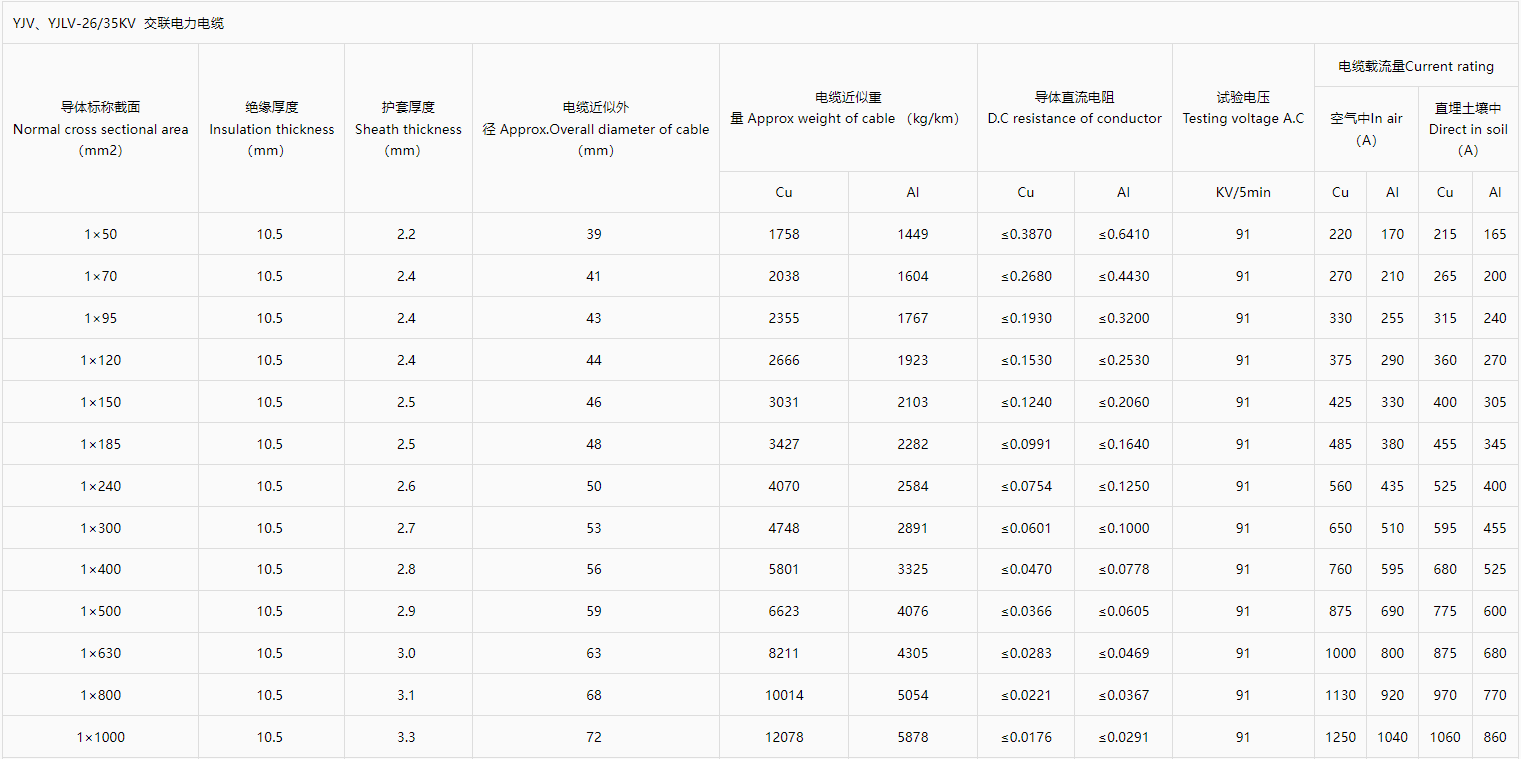Click Direct in soil Cu rating 1060
This screenshot has width=1521, height=759.
coord(1445,737)
